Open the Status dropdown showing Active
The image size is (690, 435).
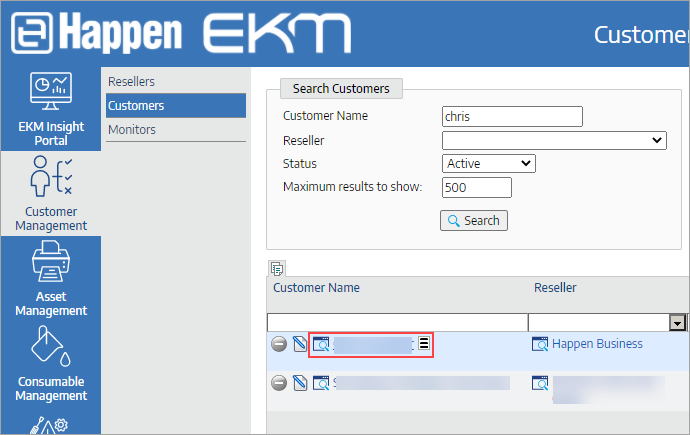tap(488, 164)
